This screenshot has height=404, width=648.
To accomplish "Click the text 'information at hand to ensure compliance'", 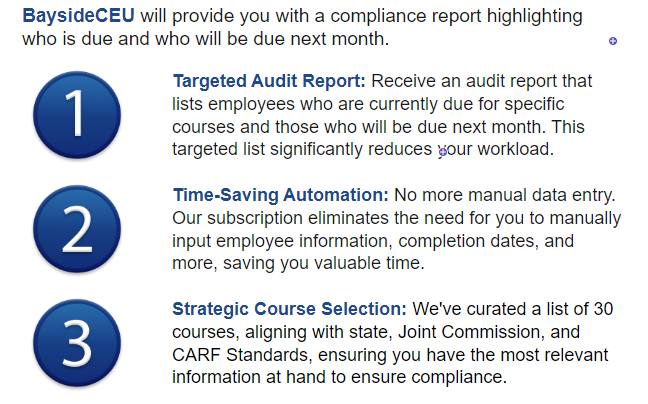I will 340,377.
